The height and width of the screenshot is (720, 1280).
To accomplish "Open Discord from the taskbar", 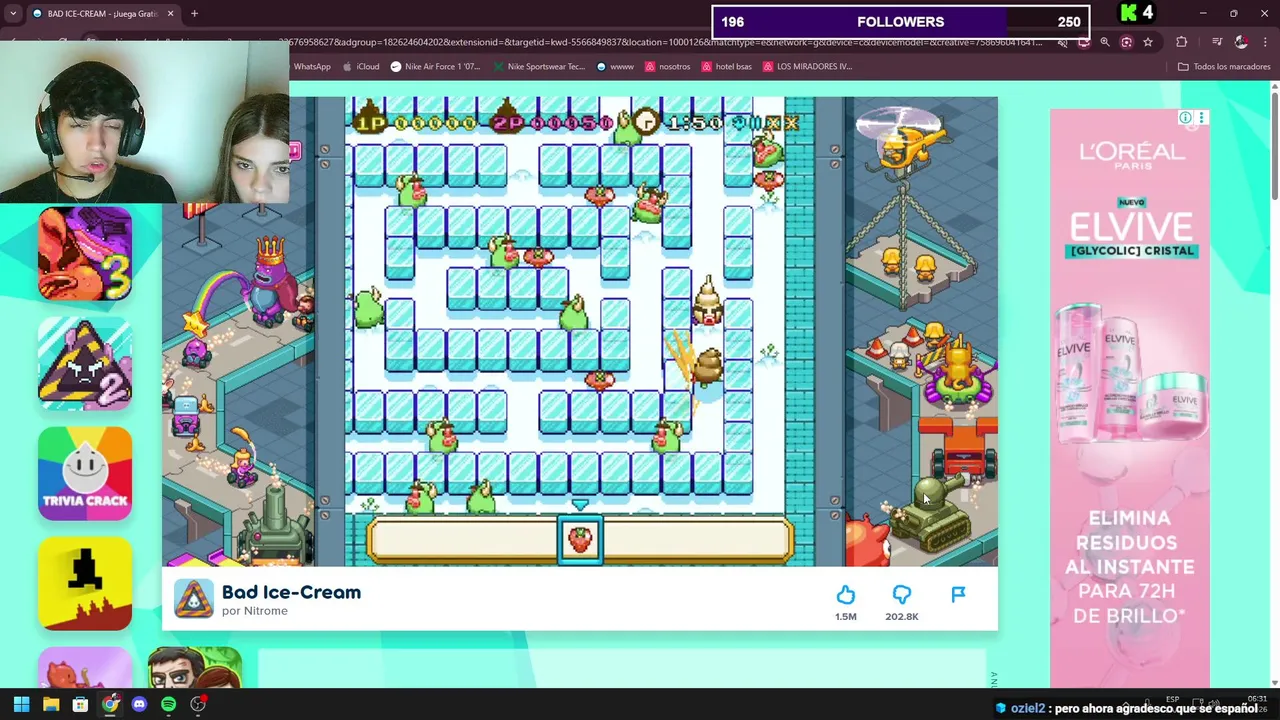I will tap(139, 705).
